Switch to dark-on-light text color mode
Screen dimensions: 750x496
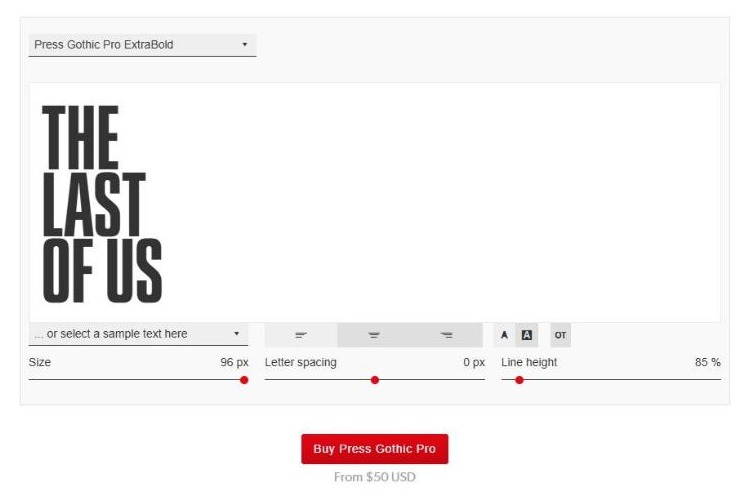pyautogui.click(x=504, y=335)
